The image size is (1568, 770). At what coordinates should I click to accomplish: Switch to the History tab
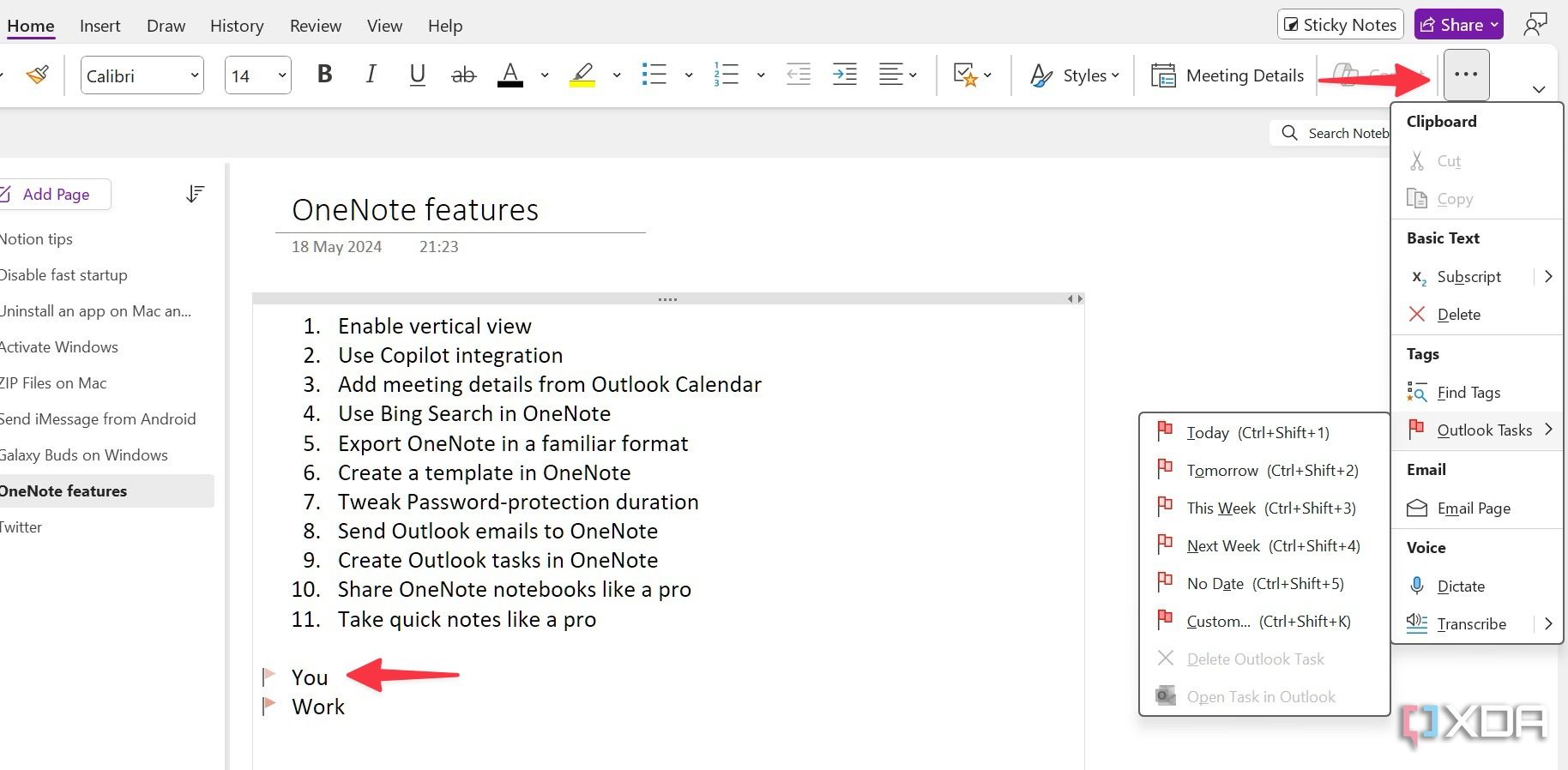click(x=237, y=26)
